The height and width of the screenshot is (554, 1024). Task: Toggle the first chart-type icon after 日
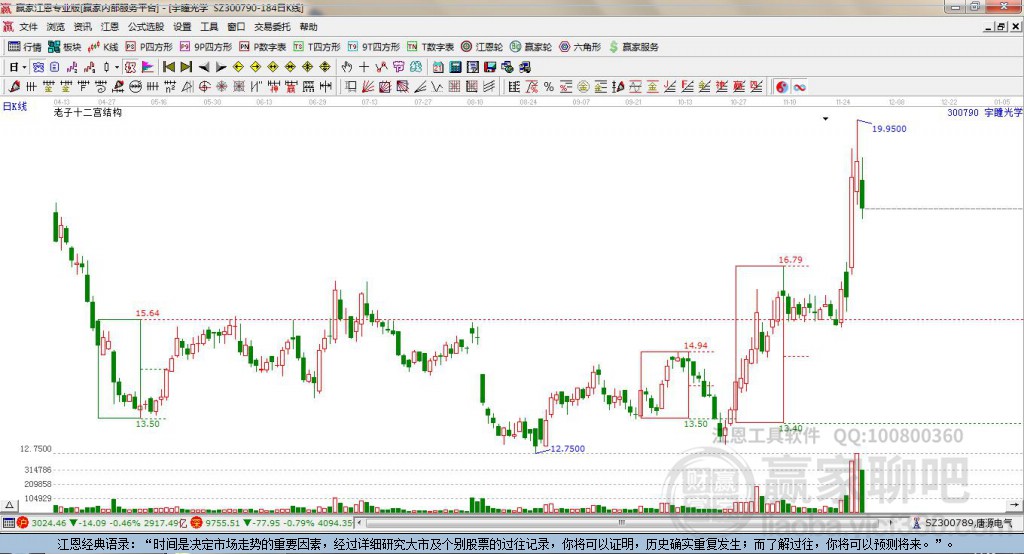[39, 67]
